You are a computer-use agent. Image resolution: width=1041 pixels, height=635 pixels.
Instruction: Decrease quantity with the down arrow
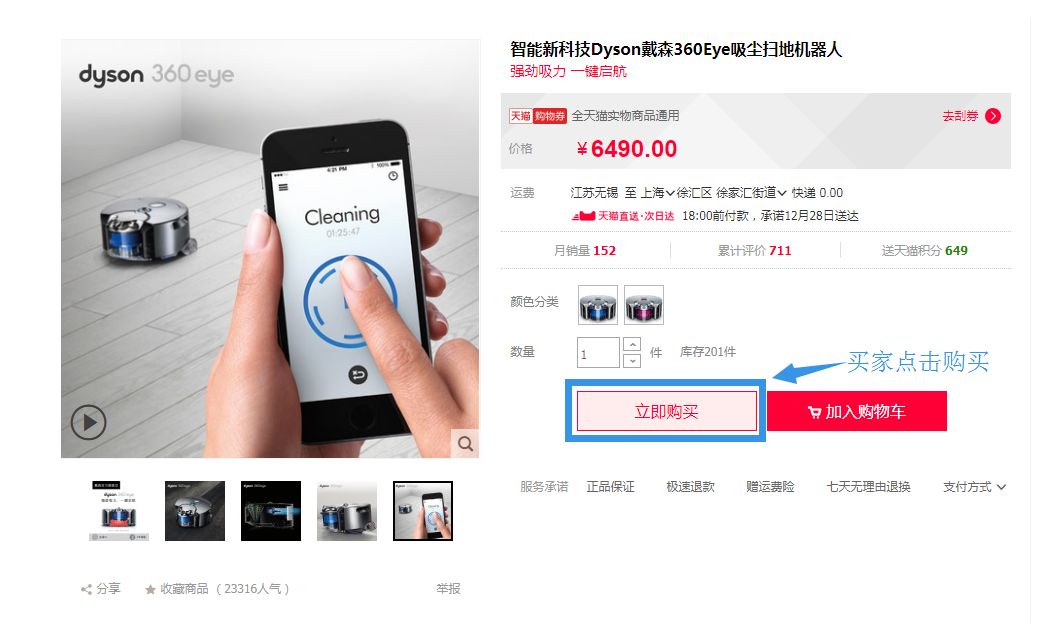click(x=633, y=361)
